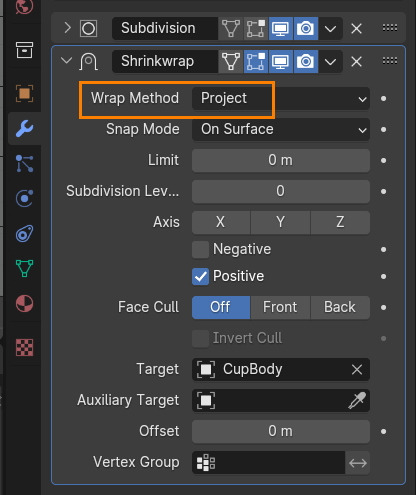This screenshot has width=416, height=495.
Task: Uncheck the Positive direction checkbox
Action: coord(200,276)
